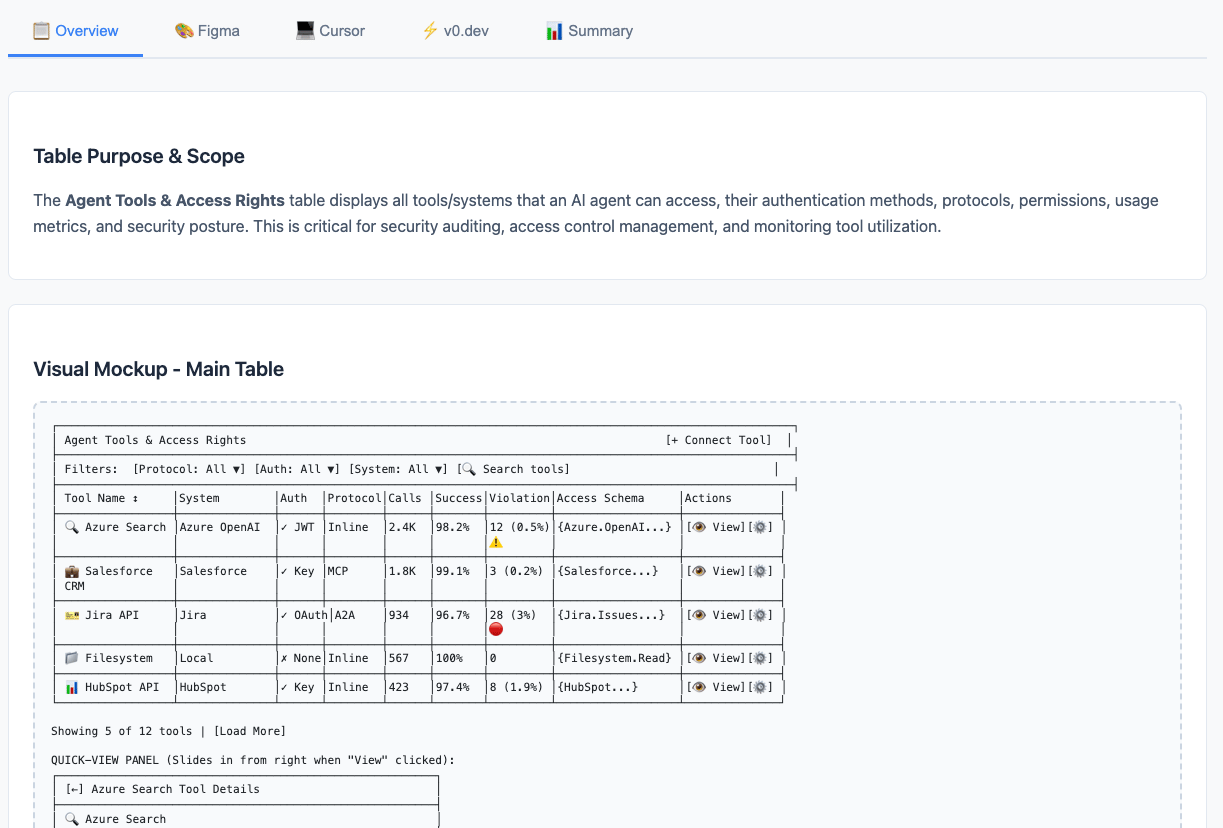Viewport: 1223px width, 828px height.
Task: Open the Protocol: All filter dropdown
Action: click(190, 469)
